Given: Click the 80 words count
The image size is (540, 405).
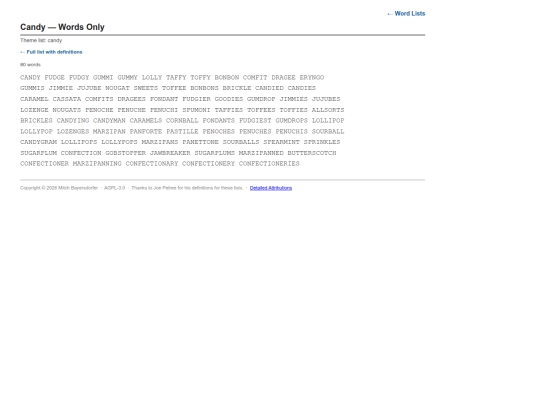Looking at the screenshot, I should tap(30, 65).
